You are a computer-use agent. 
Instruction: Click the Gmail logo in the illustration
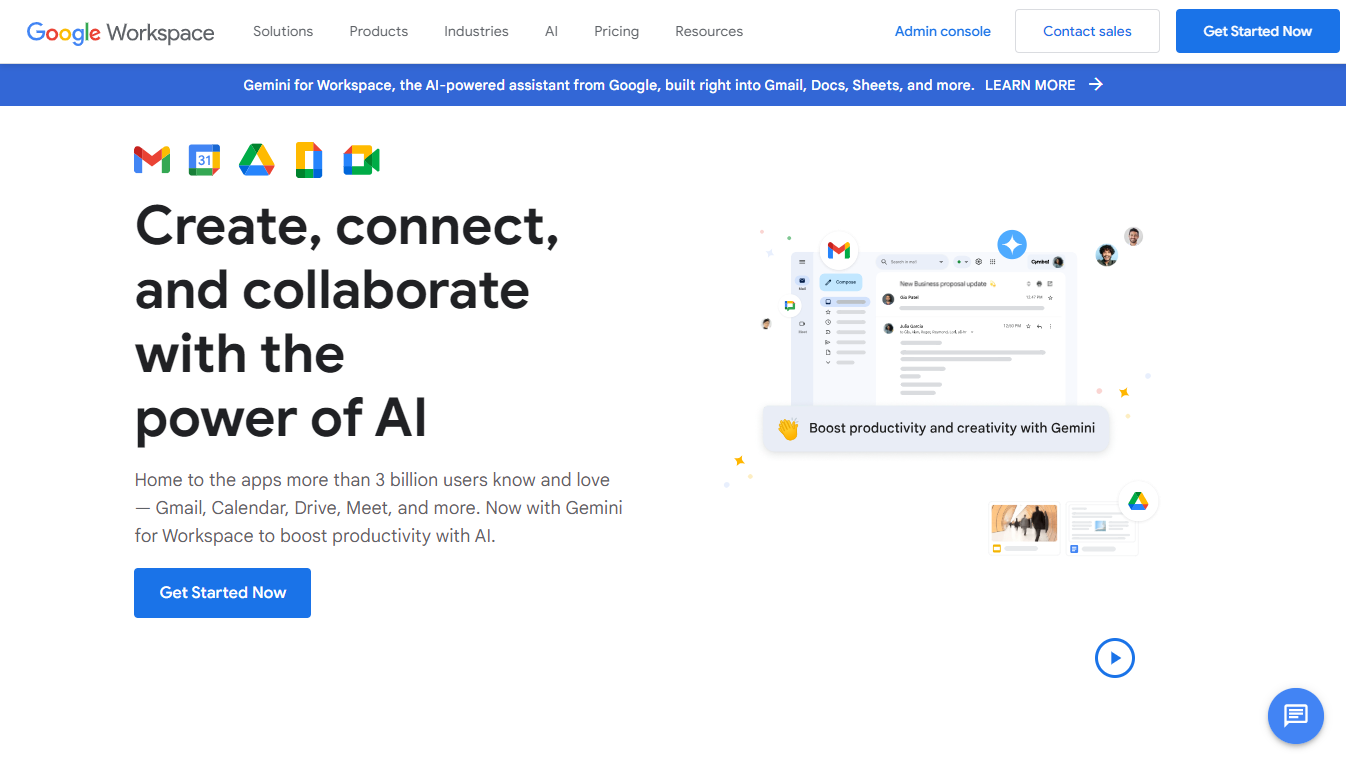[839, 250]
